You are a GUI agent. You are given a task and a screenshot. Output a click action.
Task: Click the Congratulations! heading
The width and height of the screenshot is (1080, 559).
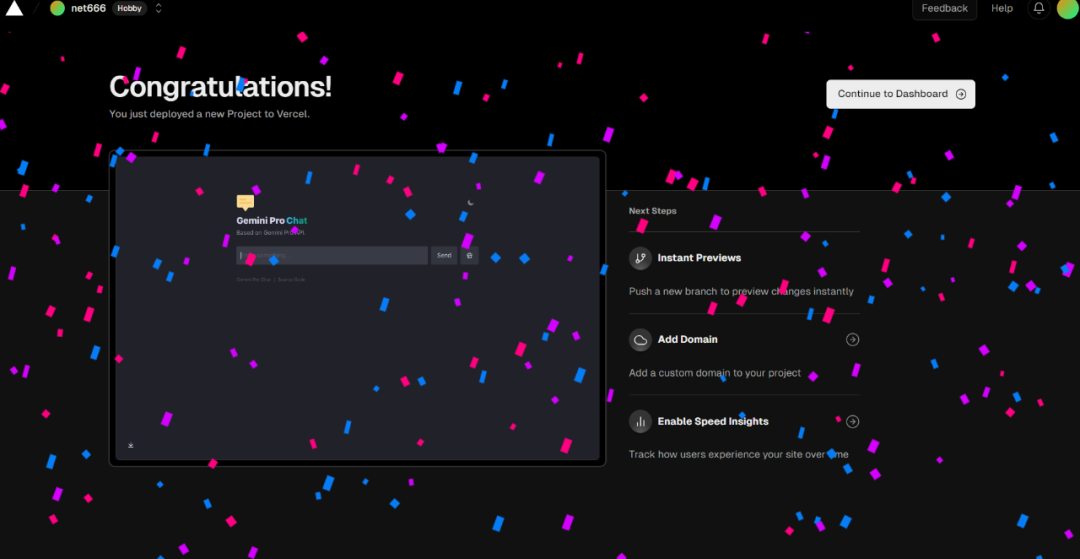click(220, 87)
